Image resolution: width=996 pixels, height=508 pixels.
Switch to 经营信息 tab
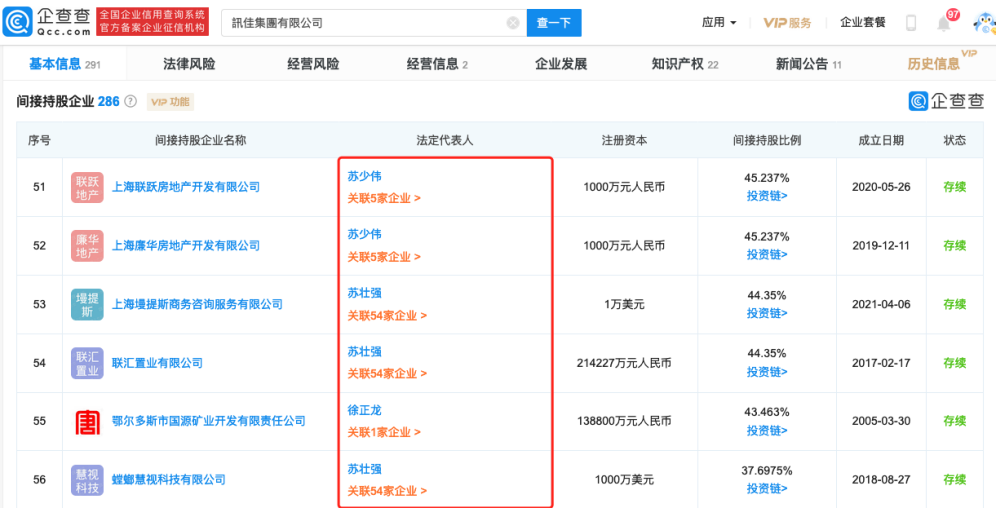coord(437,64)
